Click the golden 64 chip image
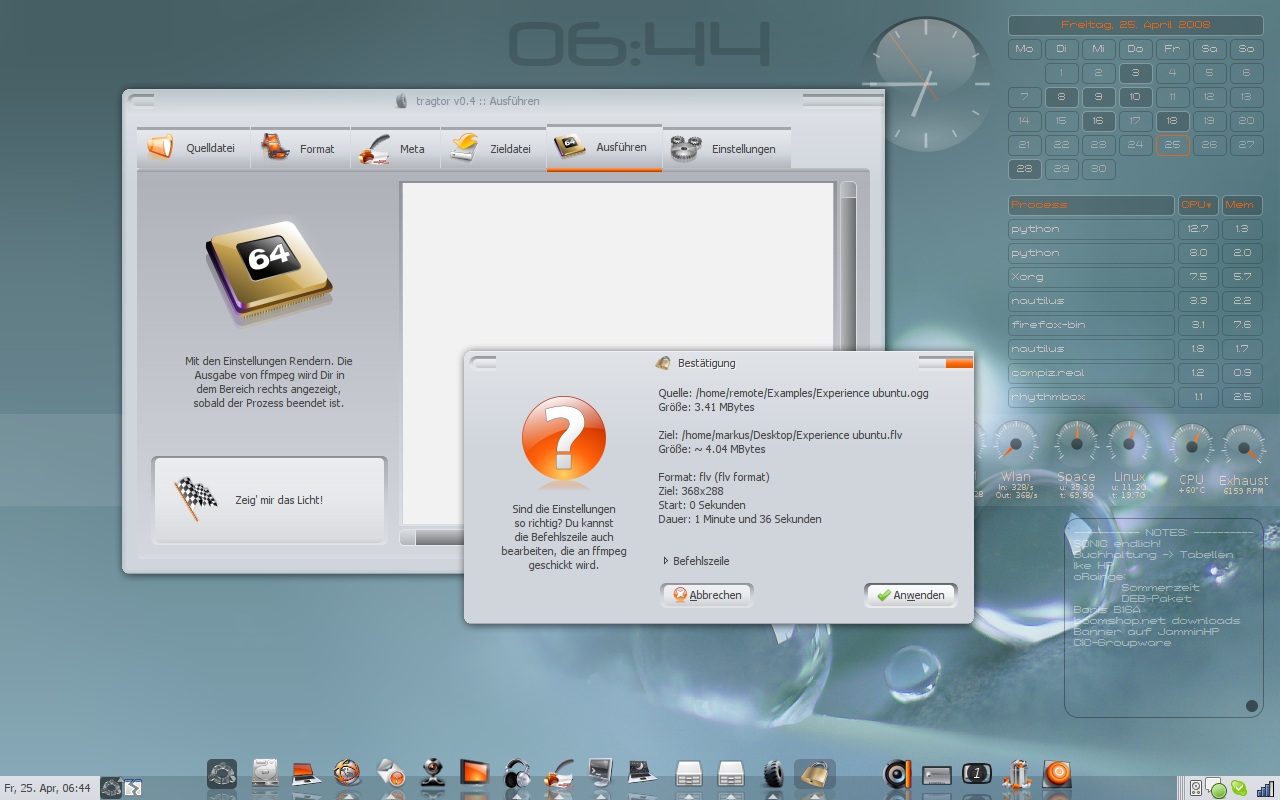Screen dimensions: 1280x800 click(x=269, y=272)
